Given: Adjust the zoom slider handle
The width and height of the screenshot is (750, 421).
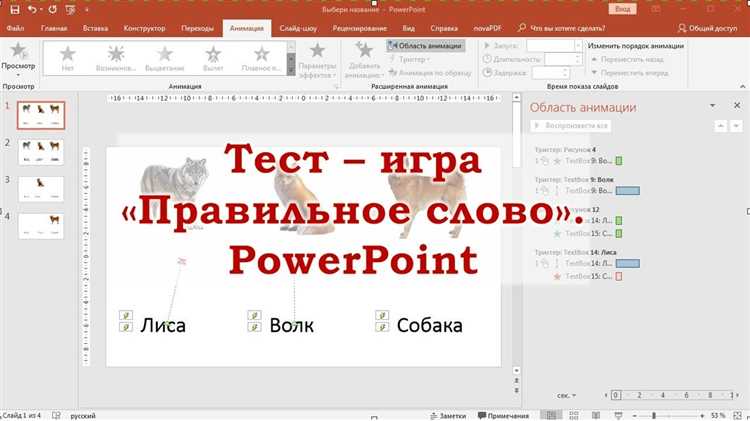Looking at the screenshot, I should [654, 416].
